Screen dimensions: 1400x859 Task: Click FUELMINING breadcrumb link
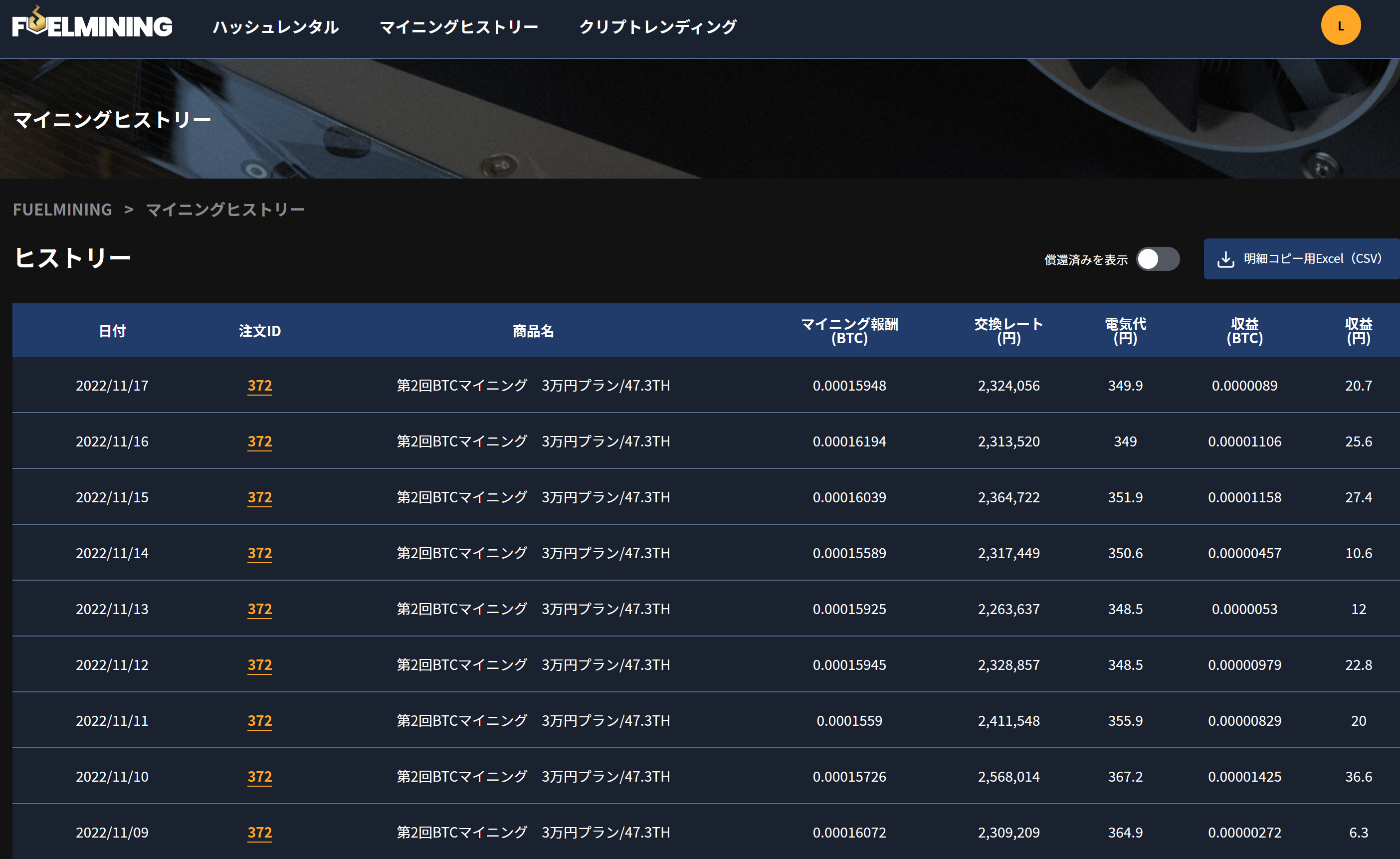coord(62,210)
